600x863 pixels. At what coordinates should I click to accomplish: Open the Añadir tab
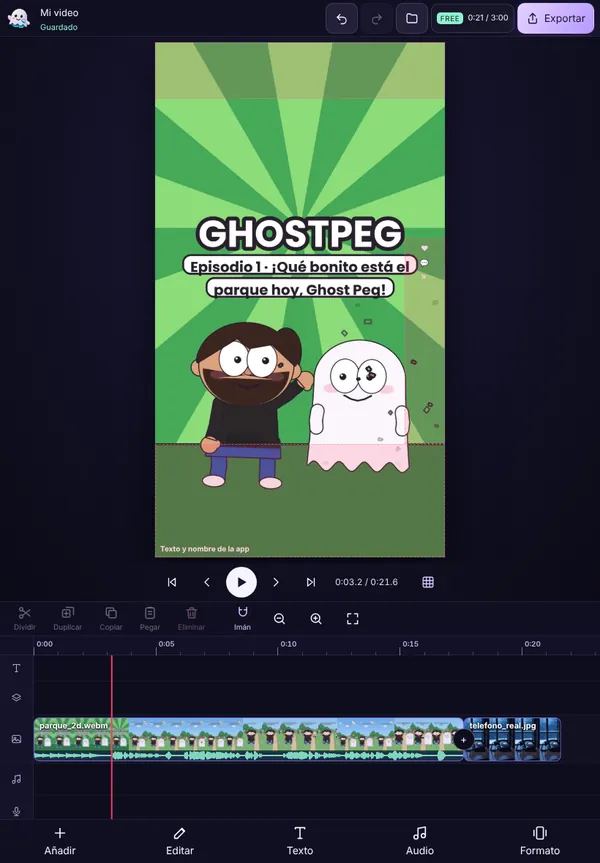tap(60, 841)
